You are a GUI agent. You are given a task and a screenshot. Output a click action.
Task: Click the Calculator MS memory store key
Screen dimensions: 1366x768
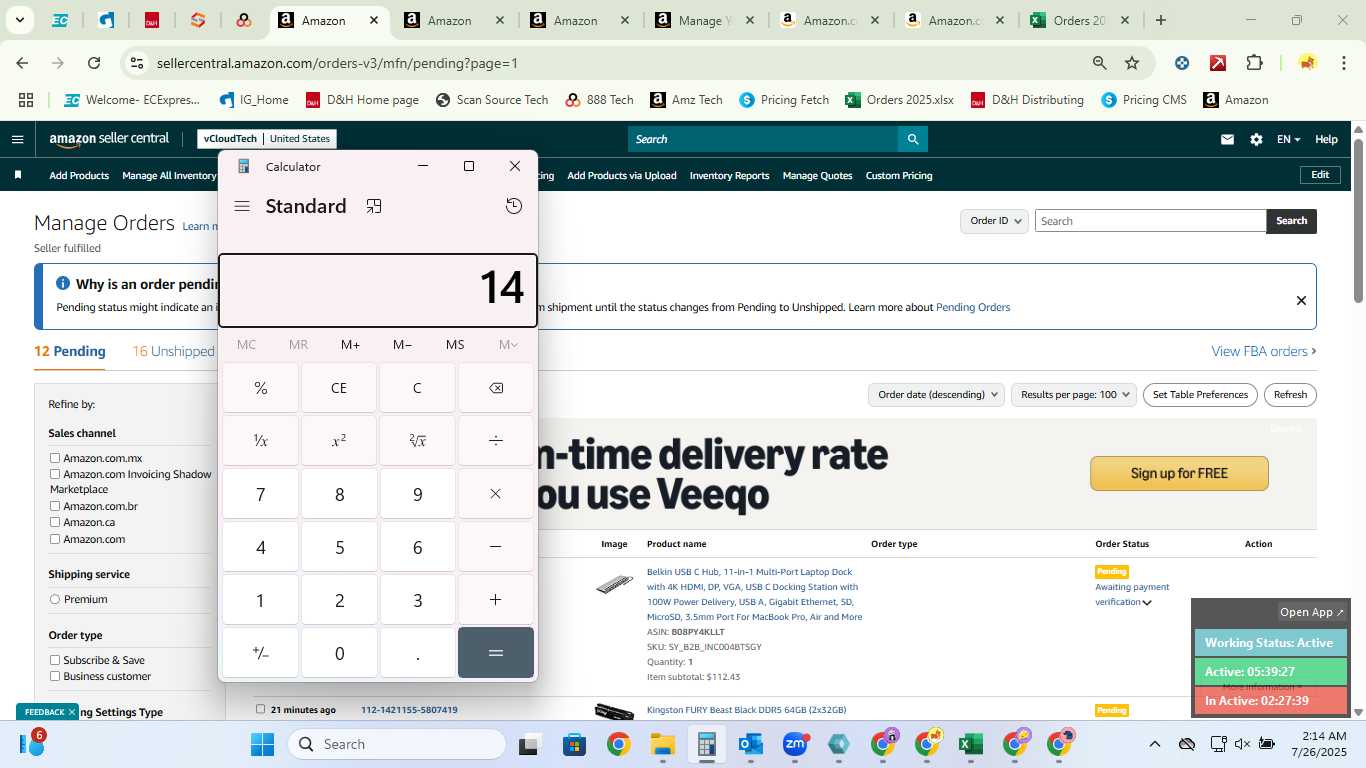455,345
